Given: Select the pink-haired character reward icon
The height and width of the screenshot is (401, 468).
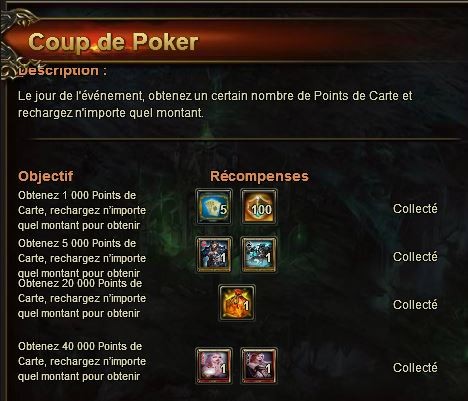Looking at the screenshot, I should [x=214, y=366].
